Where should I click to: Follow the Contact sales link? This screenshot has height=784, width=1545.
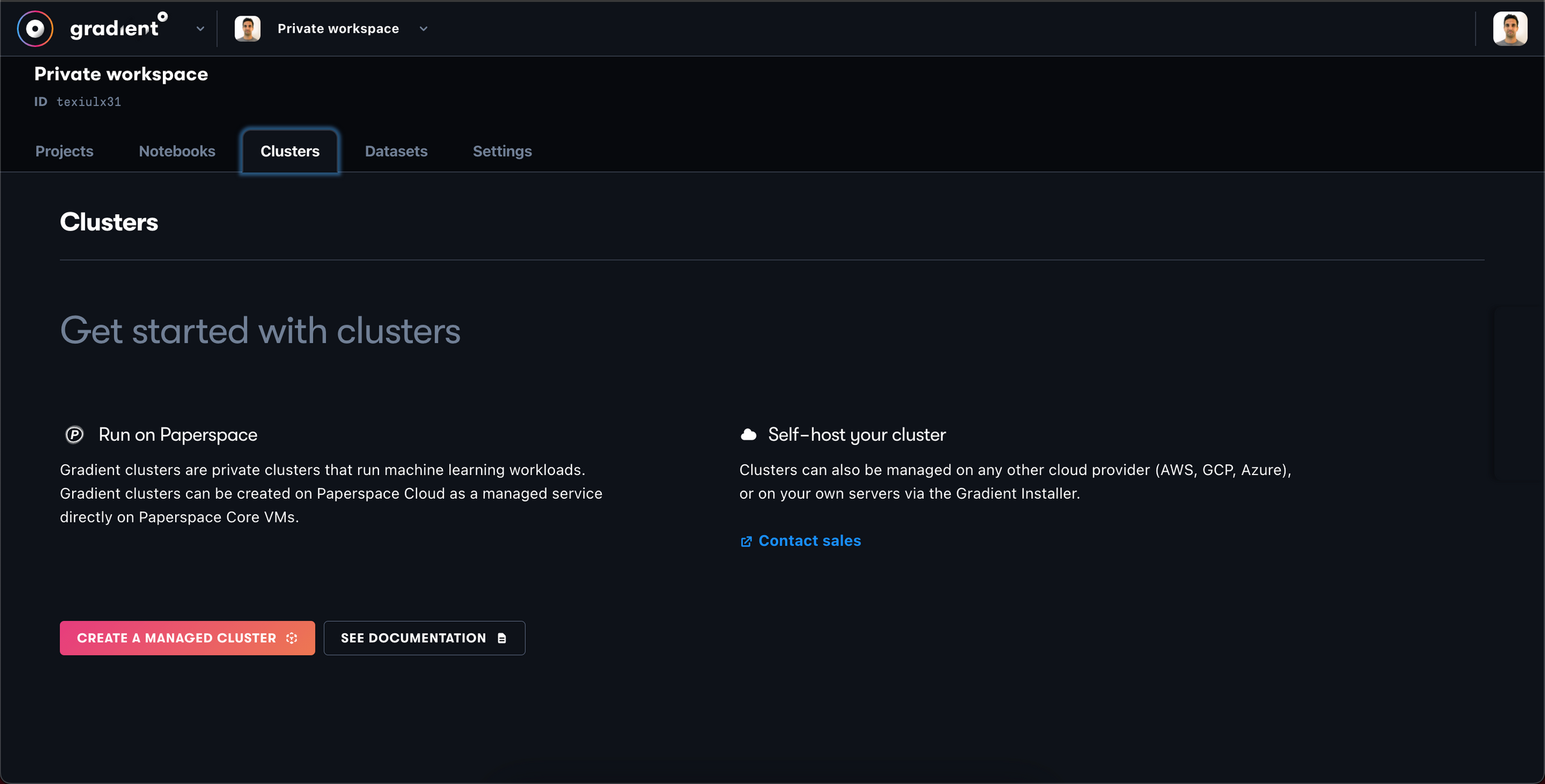click(x=809, y=541)
